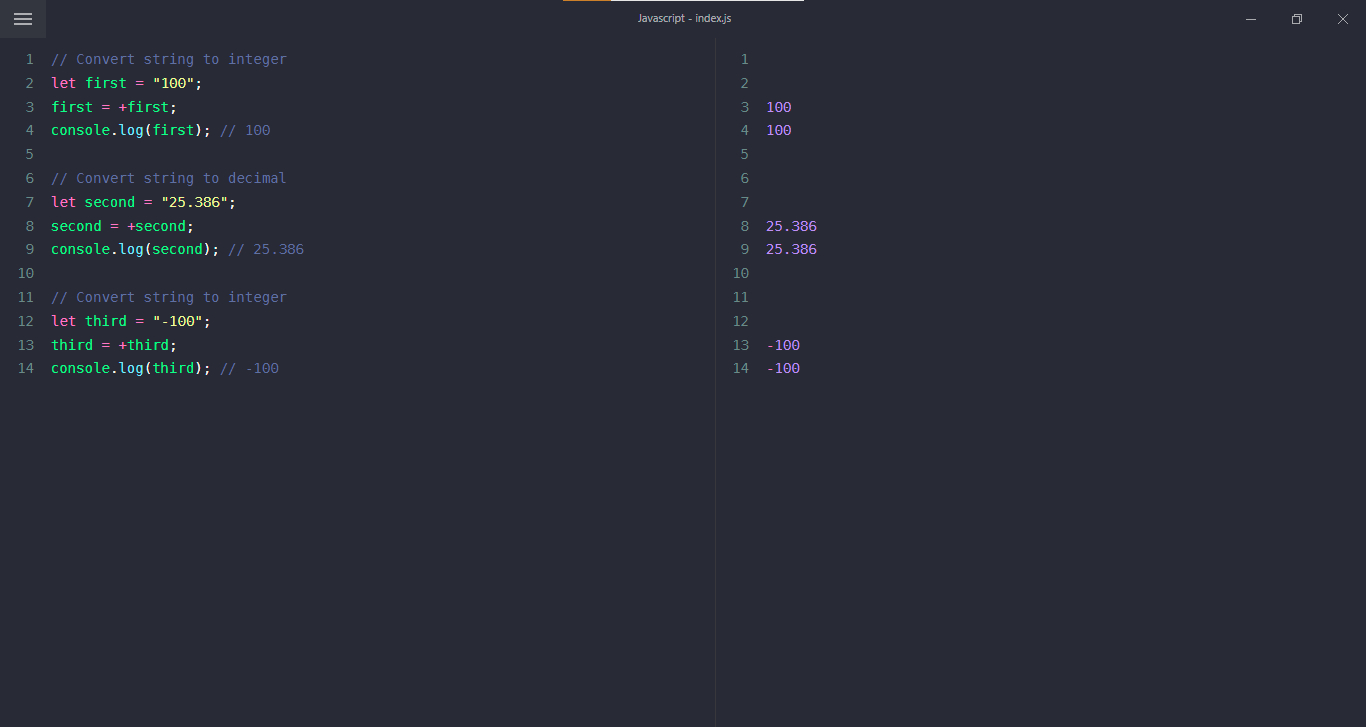Viewport: 1366px width, 727px height.
Task: Click output value -100 on output line 13
Action: [783, 345]
